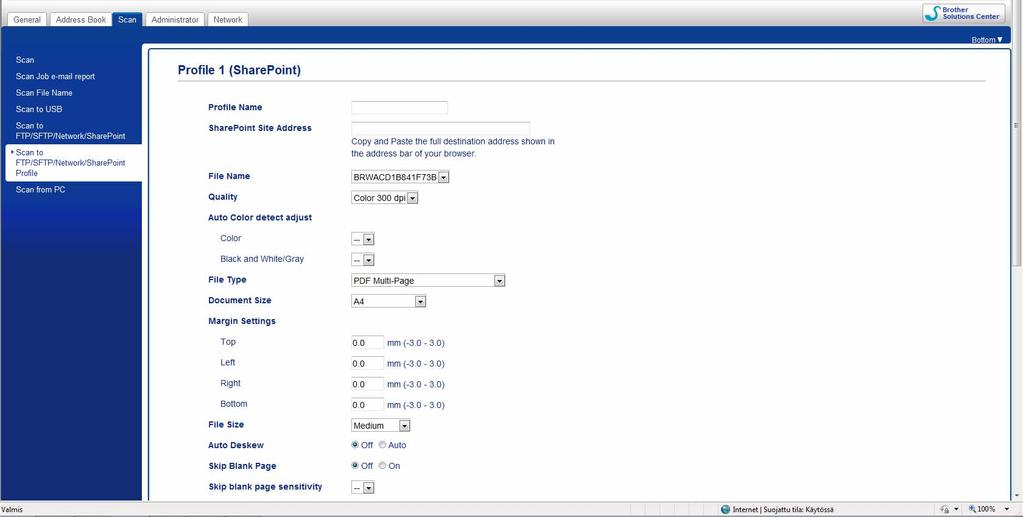Switch to the Address Book tab
The width and height of the screenshot is (1023, 517).
pos(81,20)
